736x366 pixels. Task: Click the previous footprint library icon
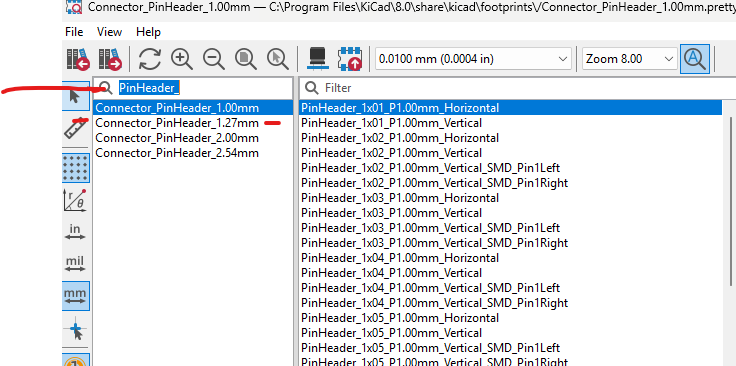point(77,59)
